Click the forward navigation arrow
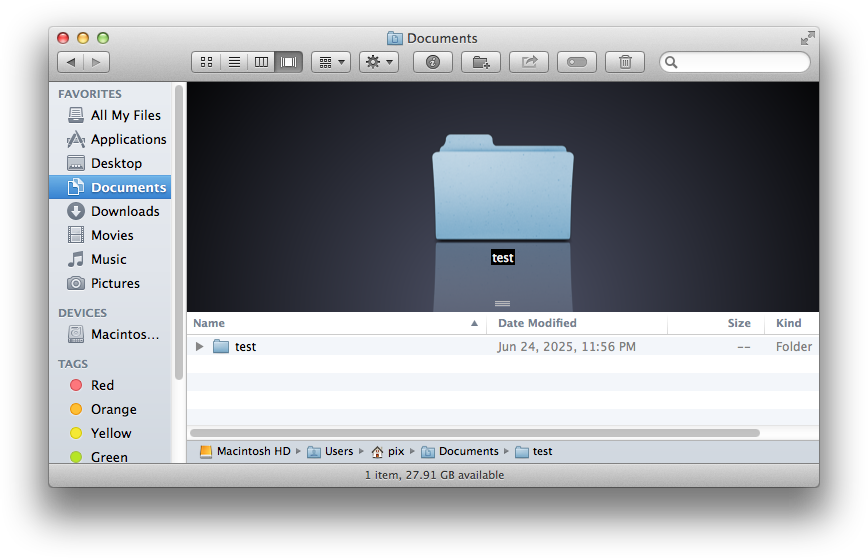The width and height of the screenshot is (868, 558). (x=97, y=62)
